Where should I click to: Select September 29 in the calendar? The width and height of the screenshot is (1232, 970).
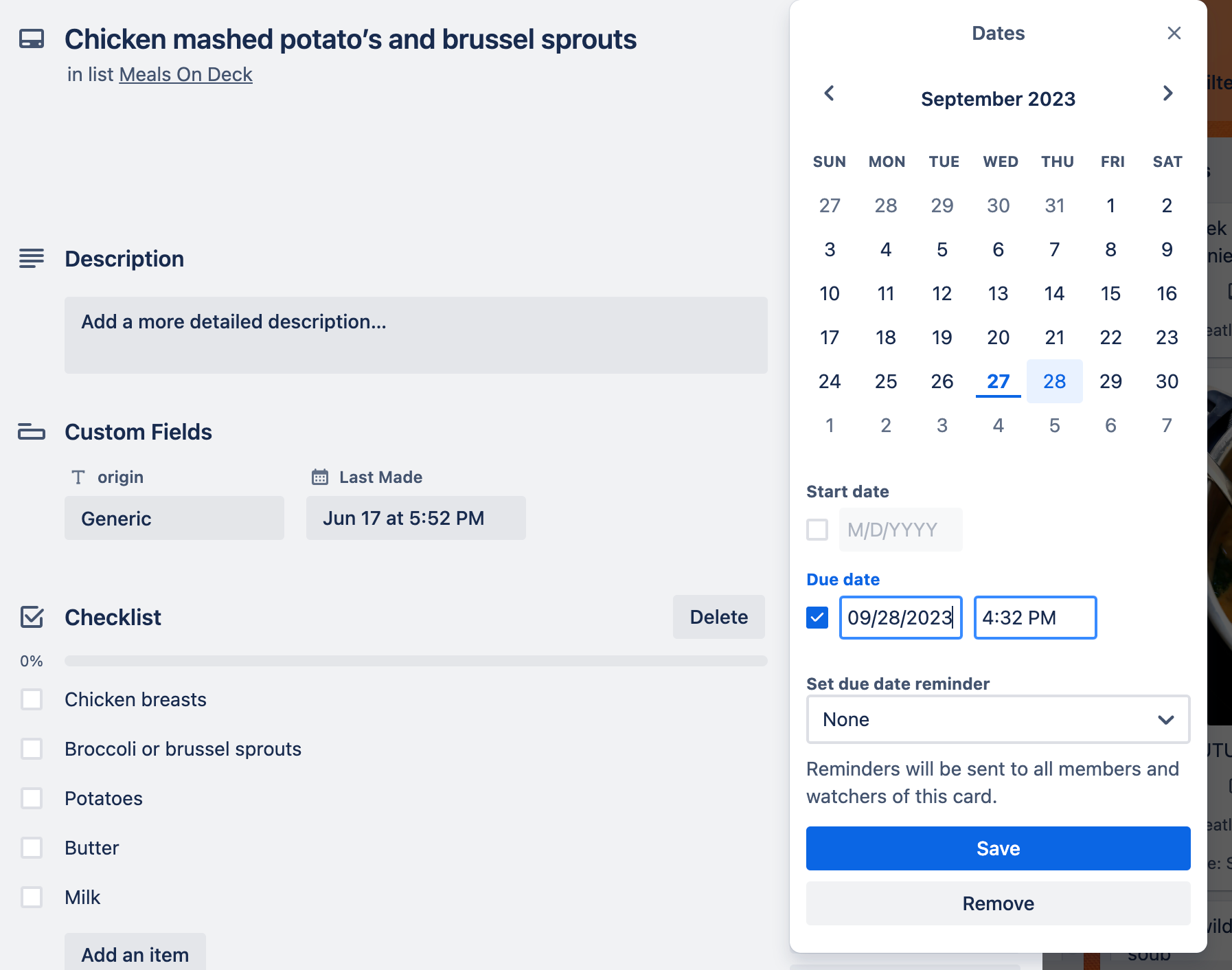1111,381
